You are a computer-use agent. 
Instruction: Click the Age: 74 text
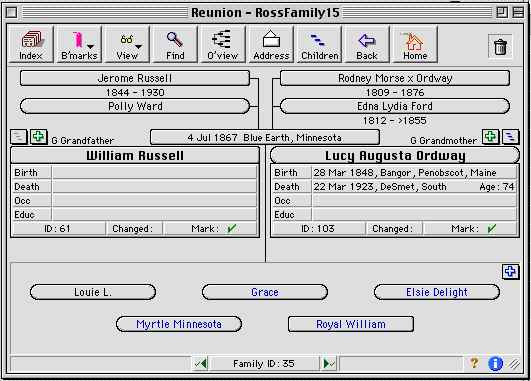[496, 187]
